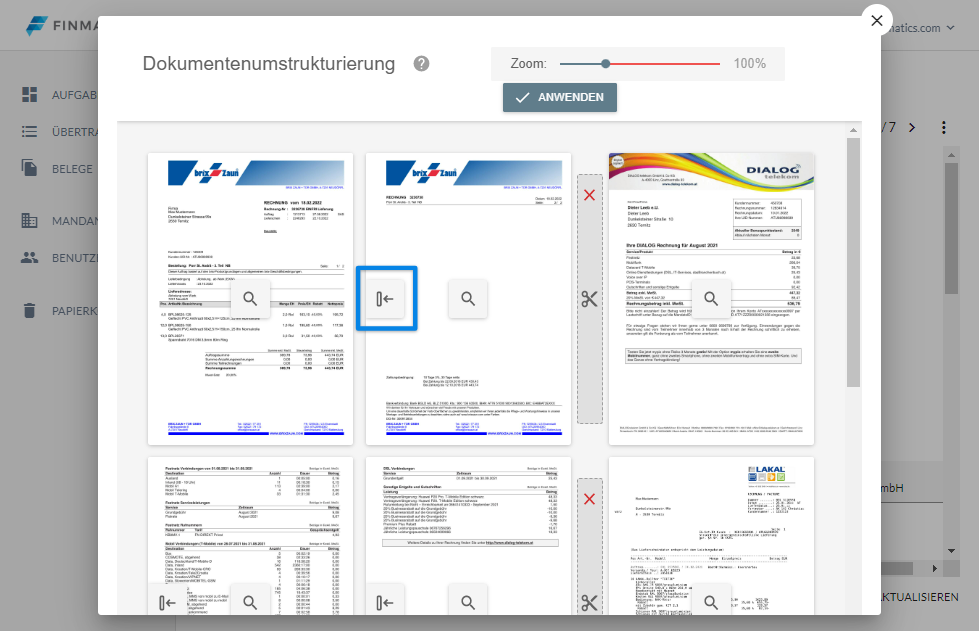Click the Aufgaben dashboard icon
The image size is (979, 631).
tap(29, 94)
